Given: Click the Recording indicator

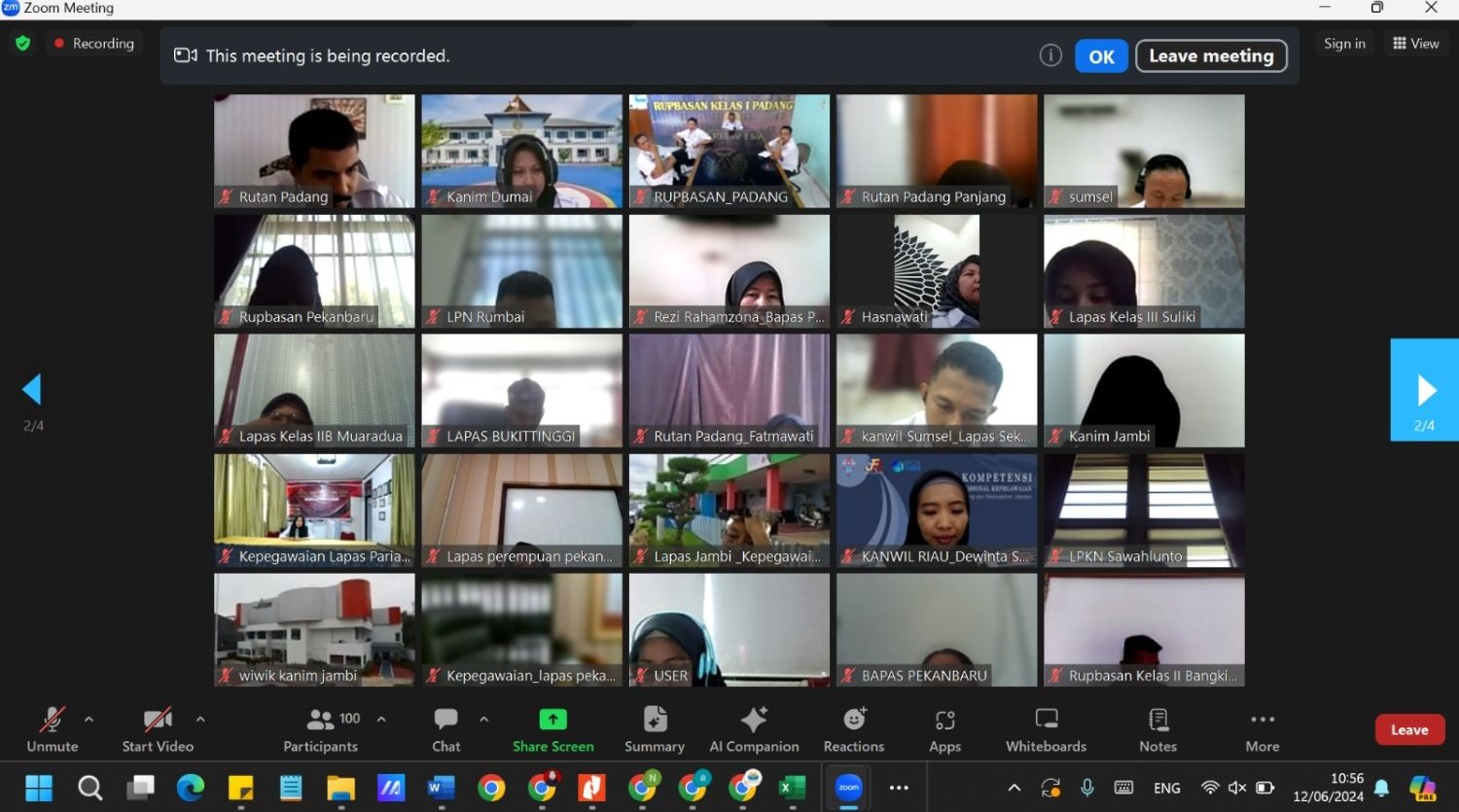Looking at the screenshot, I should click(94, 44).
